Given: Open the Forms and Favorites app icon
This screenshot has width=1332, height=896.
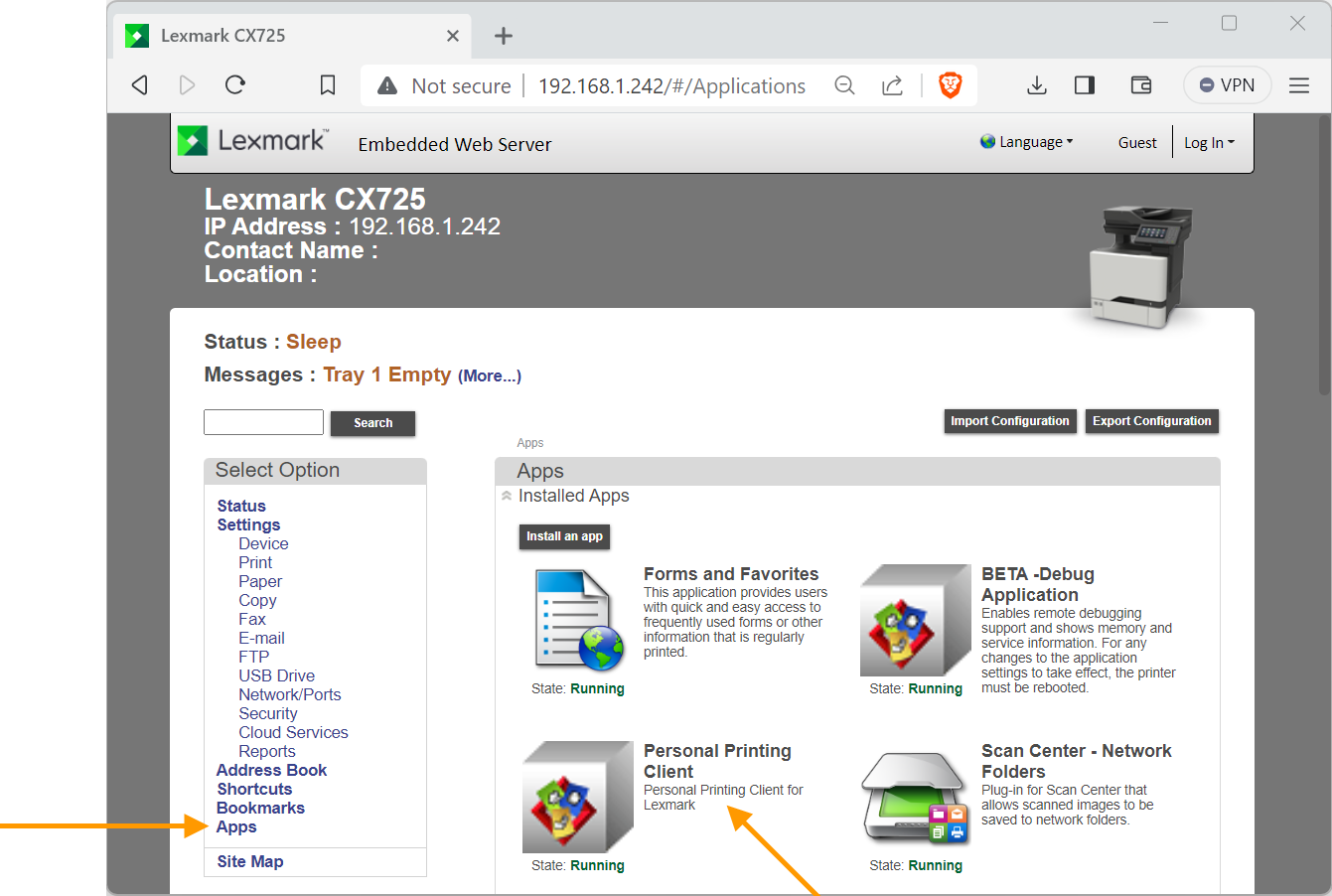Looking at the screenshot, I should [578, 620].
